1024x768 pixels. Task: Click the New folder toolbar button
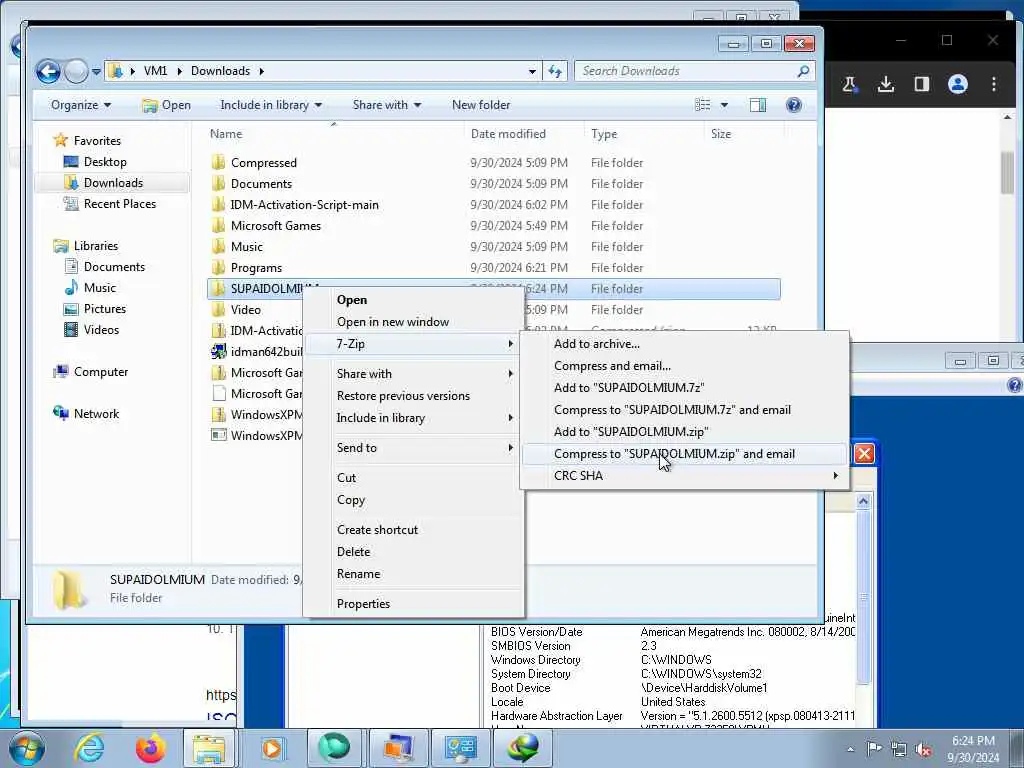481,104
